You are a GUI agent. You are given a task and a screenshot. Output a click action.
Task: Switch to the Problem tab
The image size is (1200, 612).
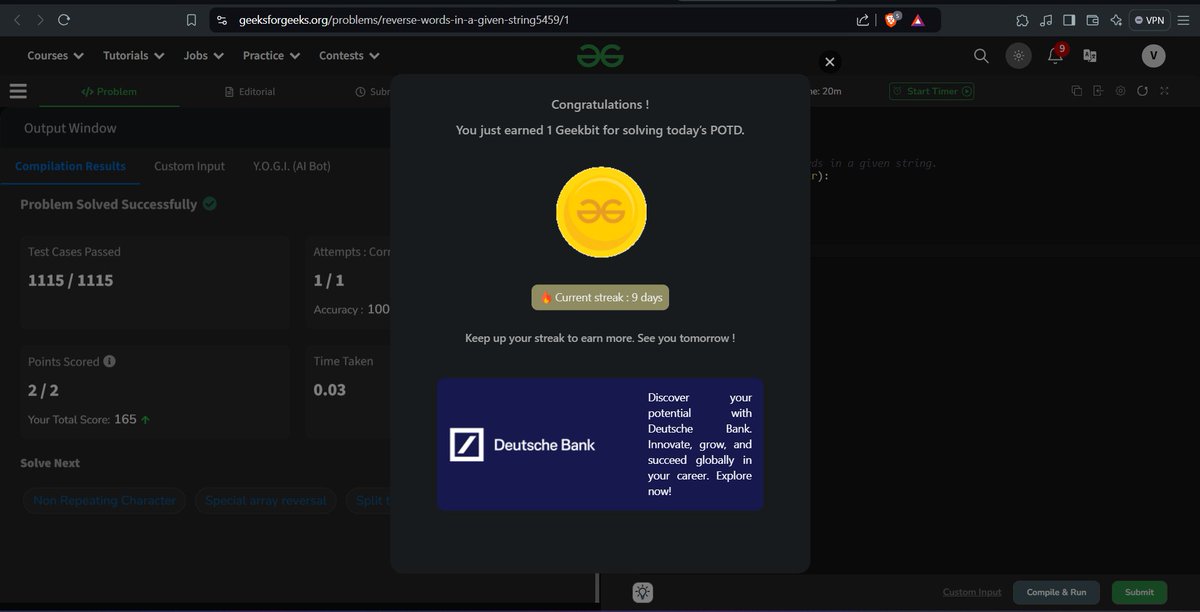pyautogui.click(x=109, y=91)
